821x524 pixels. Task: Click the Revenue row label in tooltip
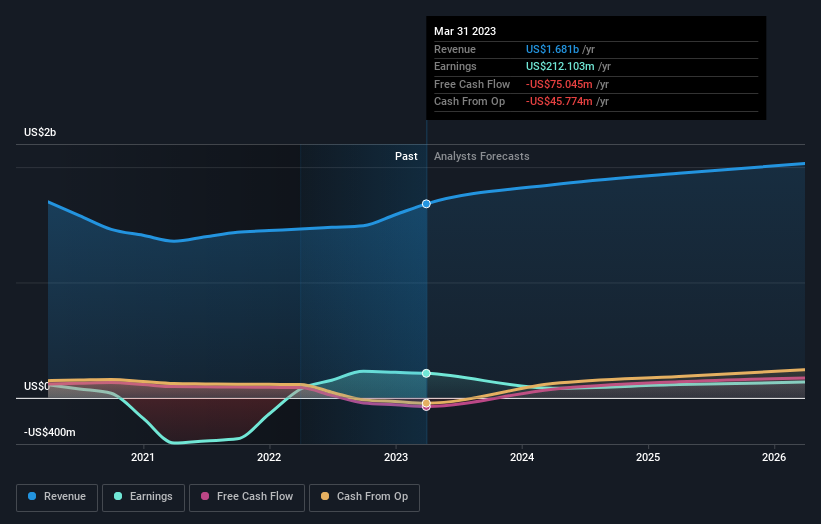pyautogui.click(x=455, y=49)
